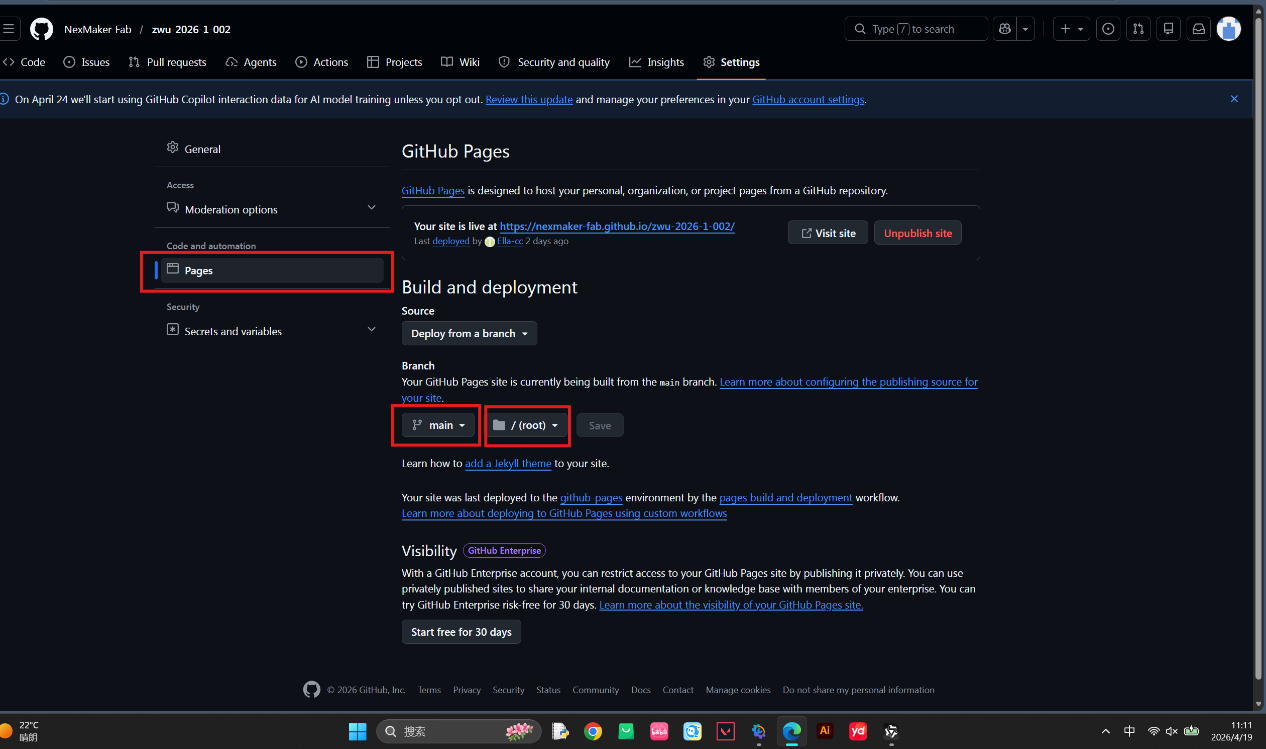Open Manage cookies footer link
Image resolution: width=1266 pixels, height=749 pixels.
click(x=738, y=690)
